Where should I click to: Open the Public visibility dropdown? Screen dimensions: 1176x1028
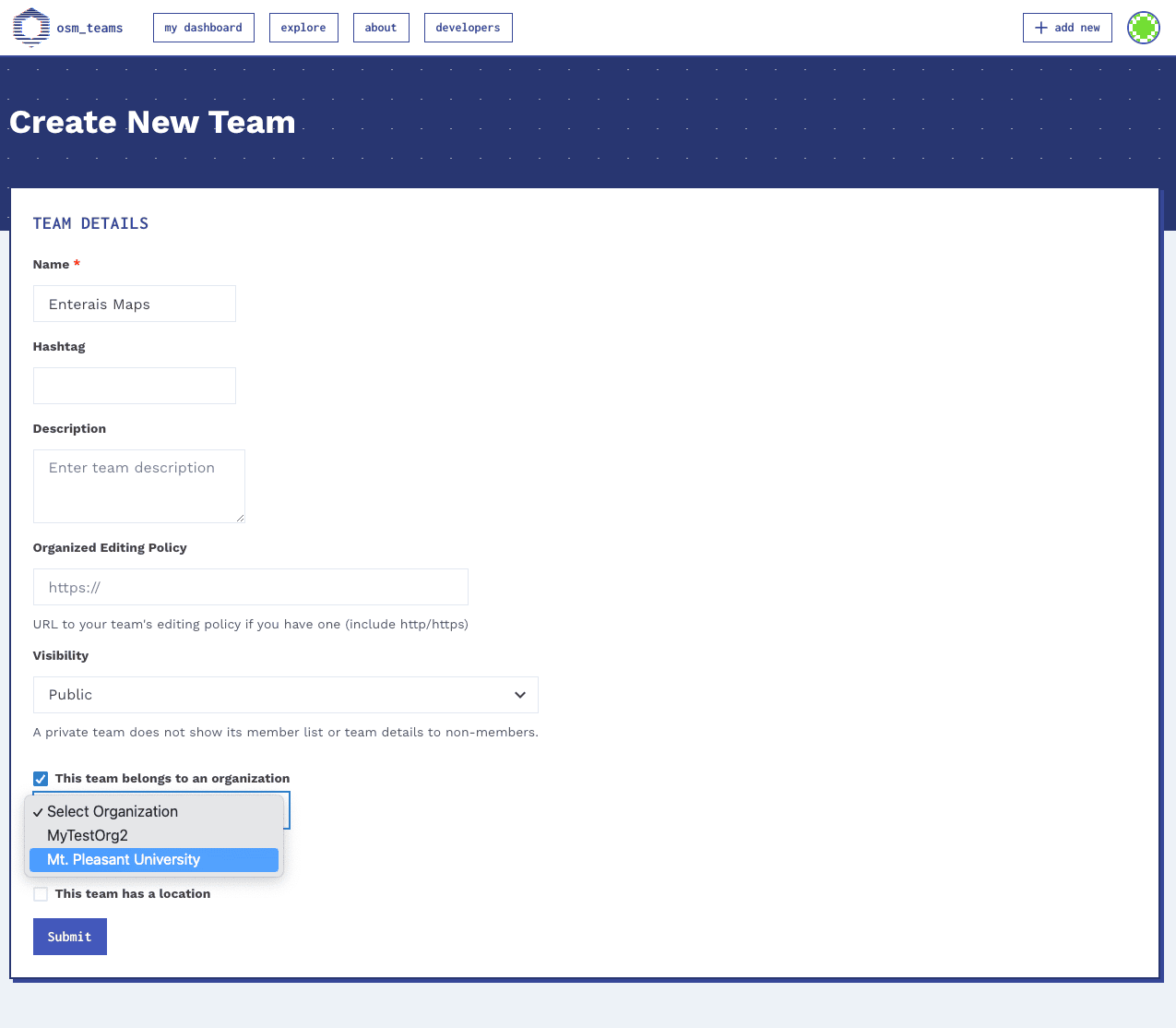tap(286, 694)
